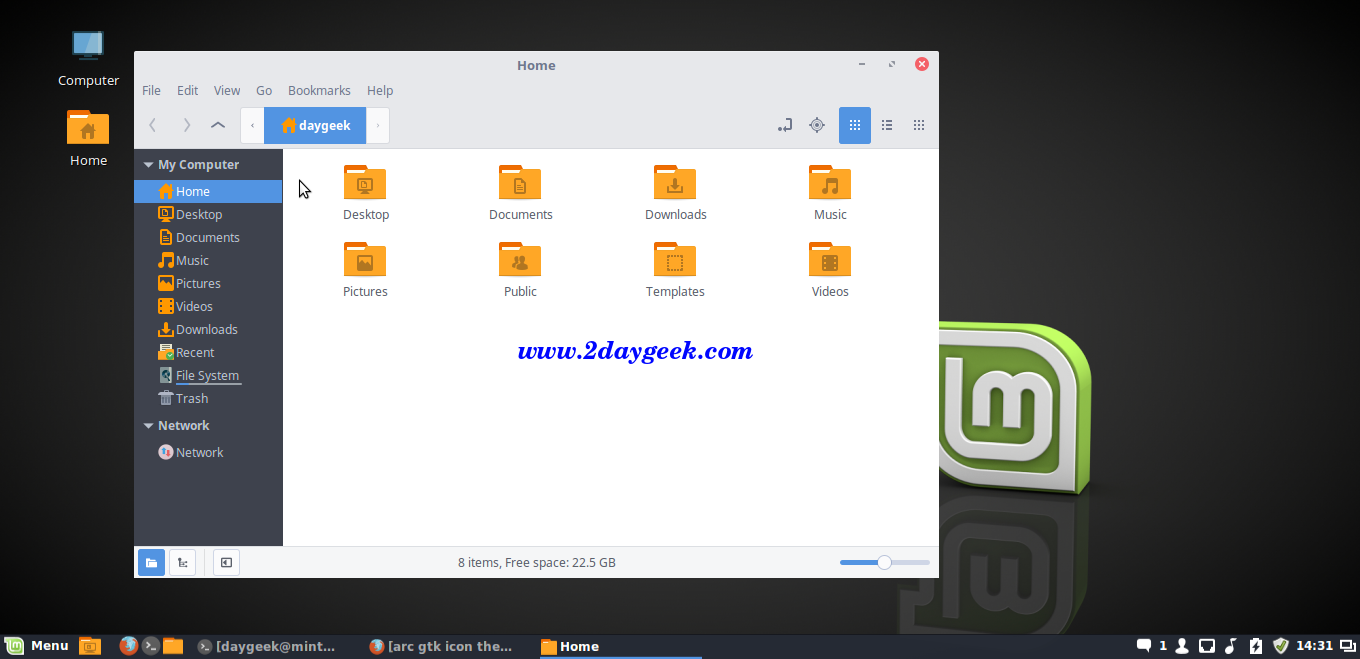Toggle location entry with the path edit icon
This screenshot has width=1360, height=659.
click(785, 125)
